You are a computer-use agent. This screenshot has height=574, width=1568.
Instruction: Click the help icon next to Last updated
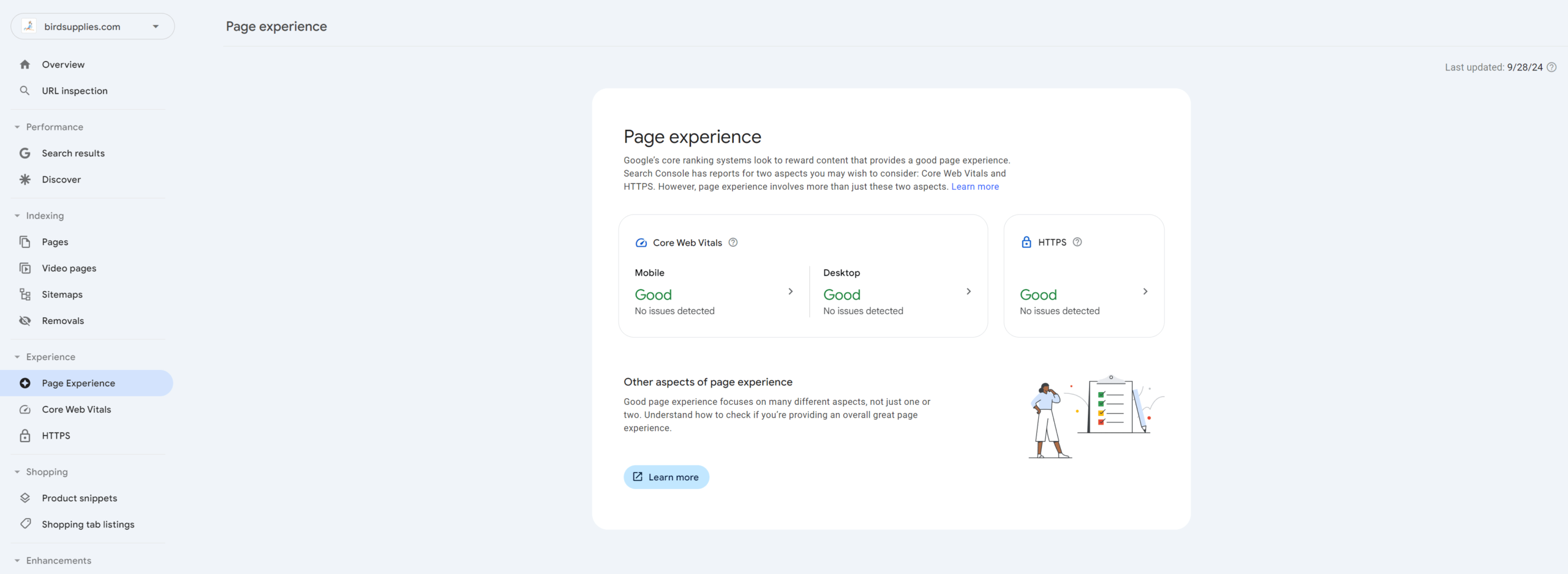1551,67
